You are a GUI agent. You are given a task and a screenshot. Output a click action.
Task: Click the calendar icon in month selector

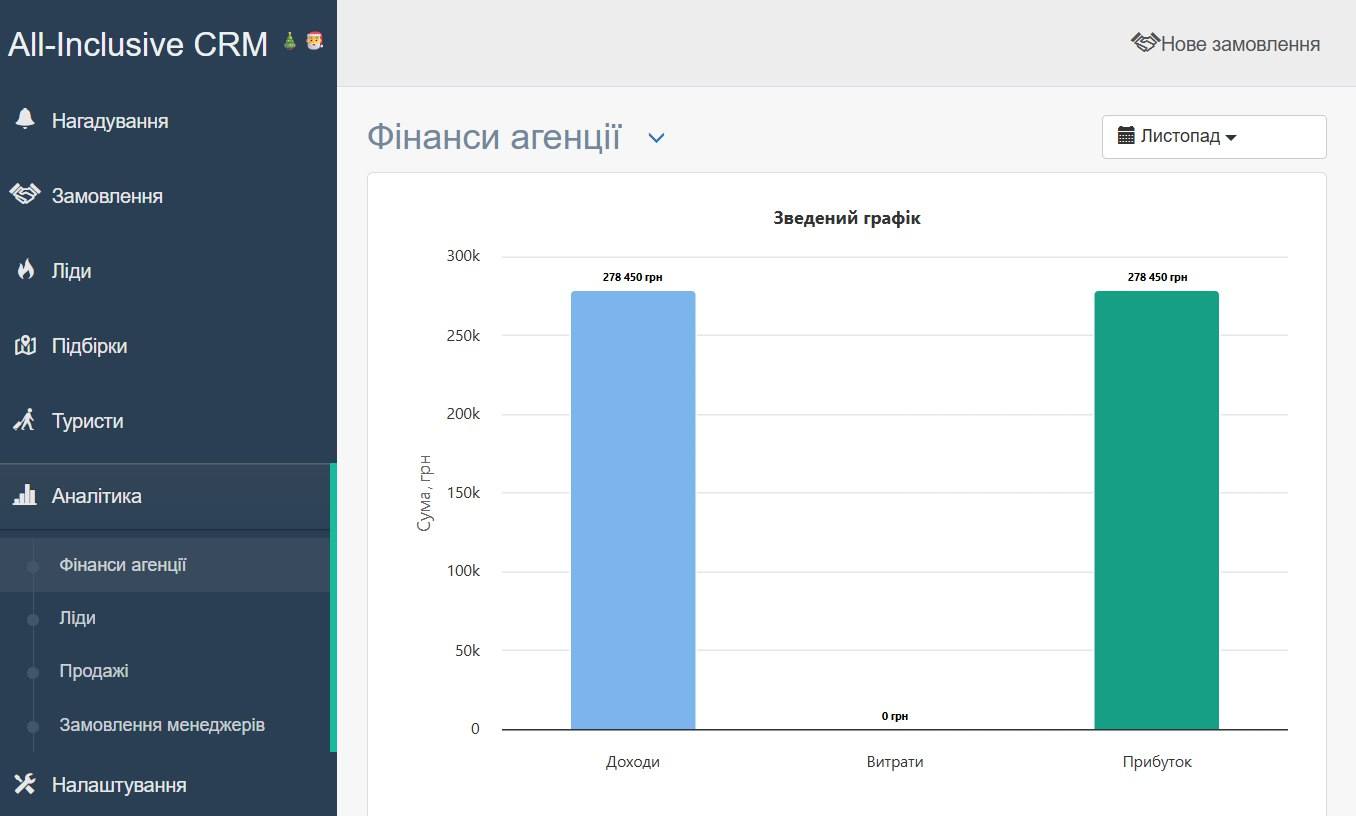click(x=1126, y=136)
